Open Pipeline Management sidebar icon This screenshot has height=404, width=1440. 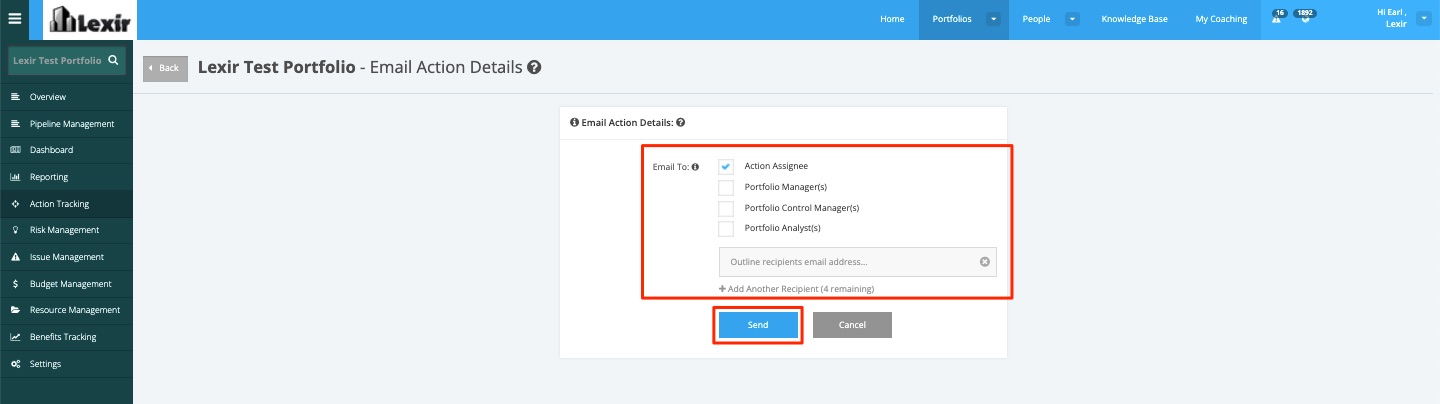[x=15, y=124]
